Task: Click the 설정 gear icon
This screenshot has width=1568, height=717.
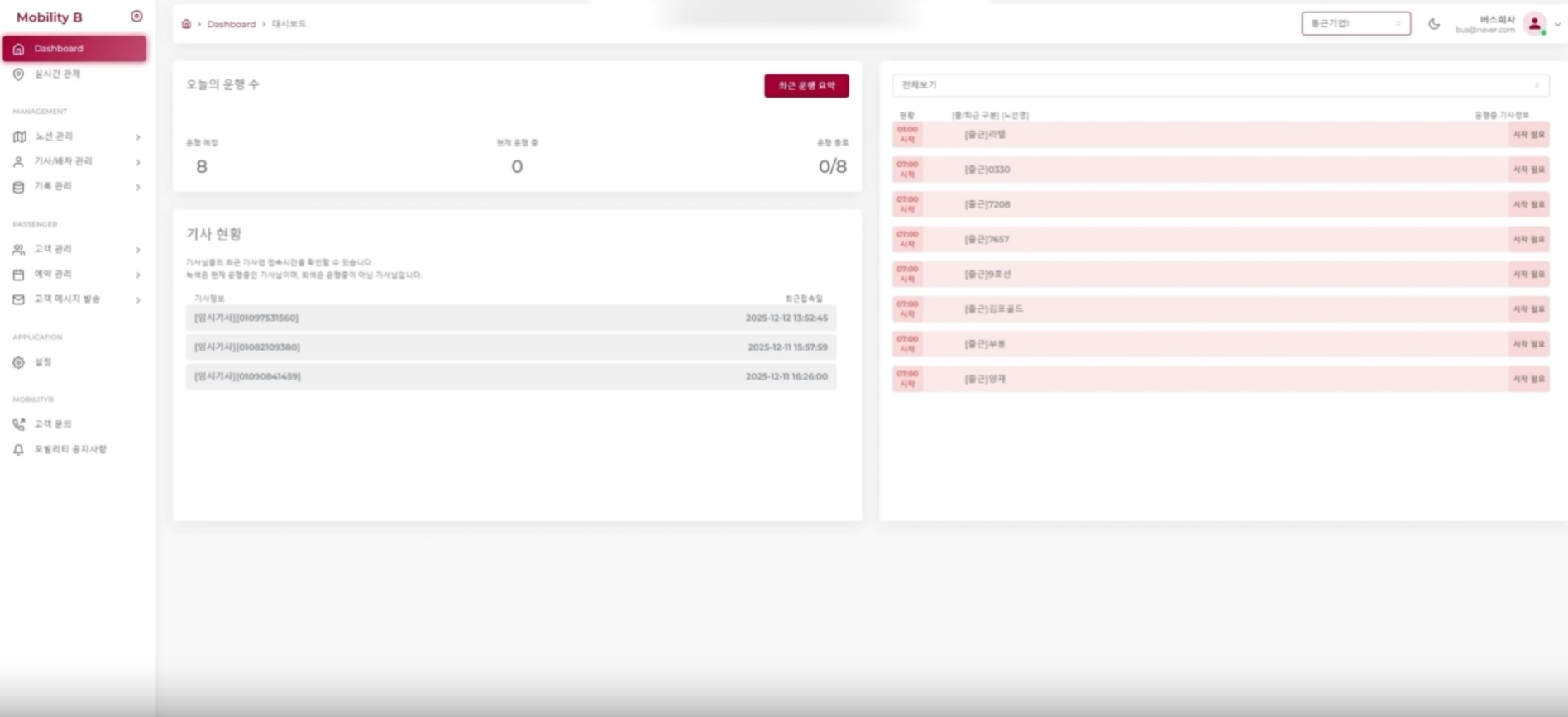Action: (18, 362)
